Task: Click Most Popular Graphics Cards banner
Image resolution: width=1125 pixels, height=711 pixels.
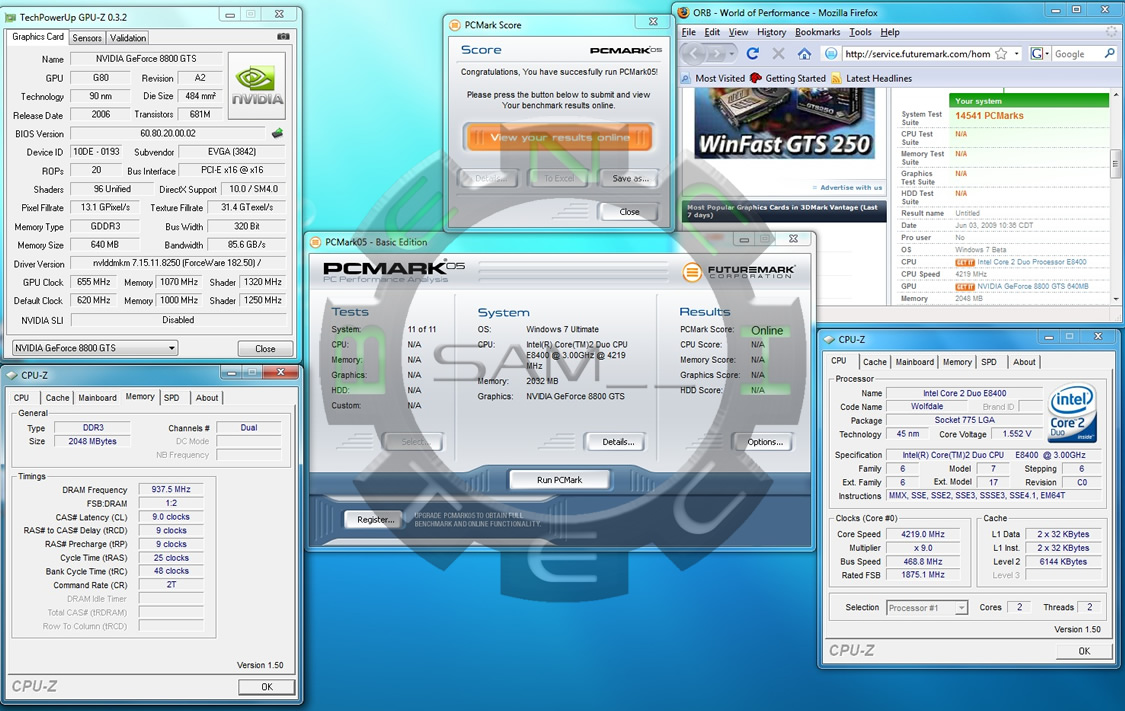Action: (x=783, y=211)
